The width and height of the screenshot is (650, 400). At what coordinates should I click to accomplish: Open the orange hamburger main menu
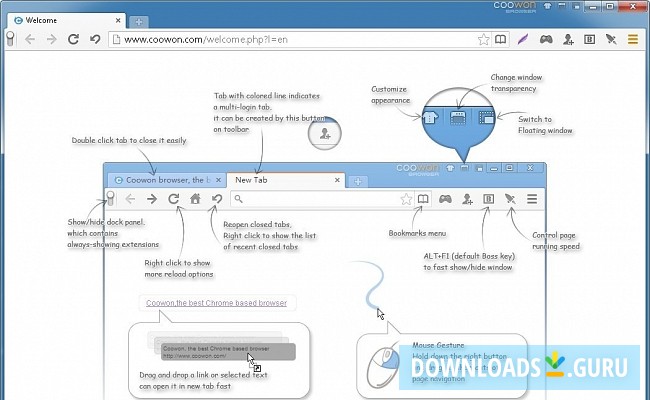(633, 39)
